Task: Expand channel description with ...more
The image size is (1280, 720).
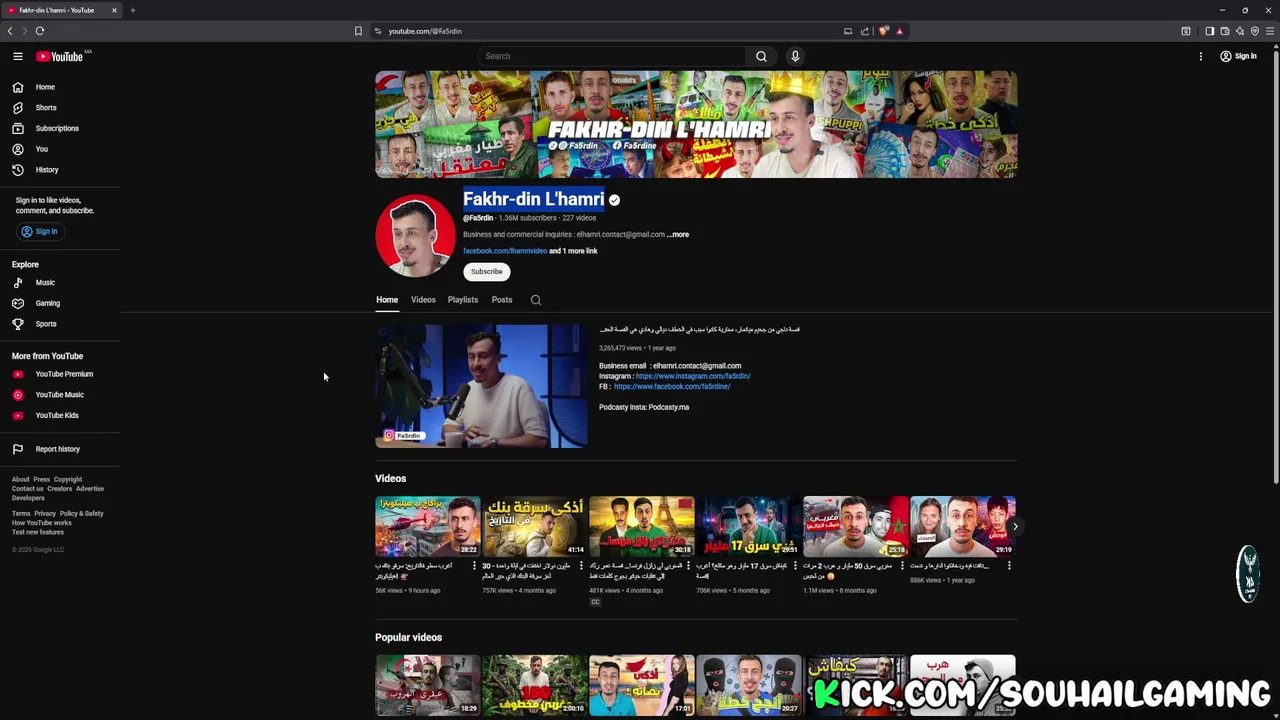Action: tap(678, 234)
